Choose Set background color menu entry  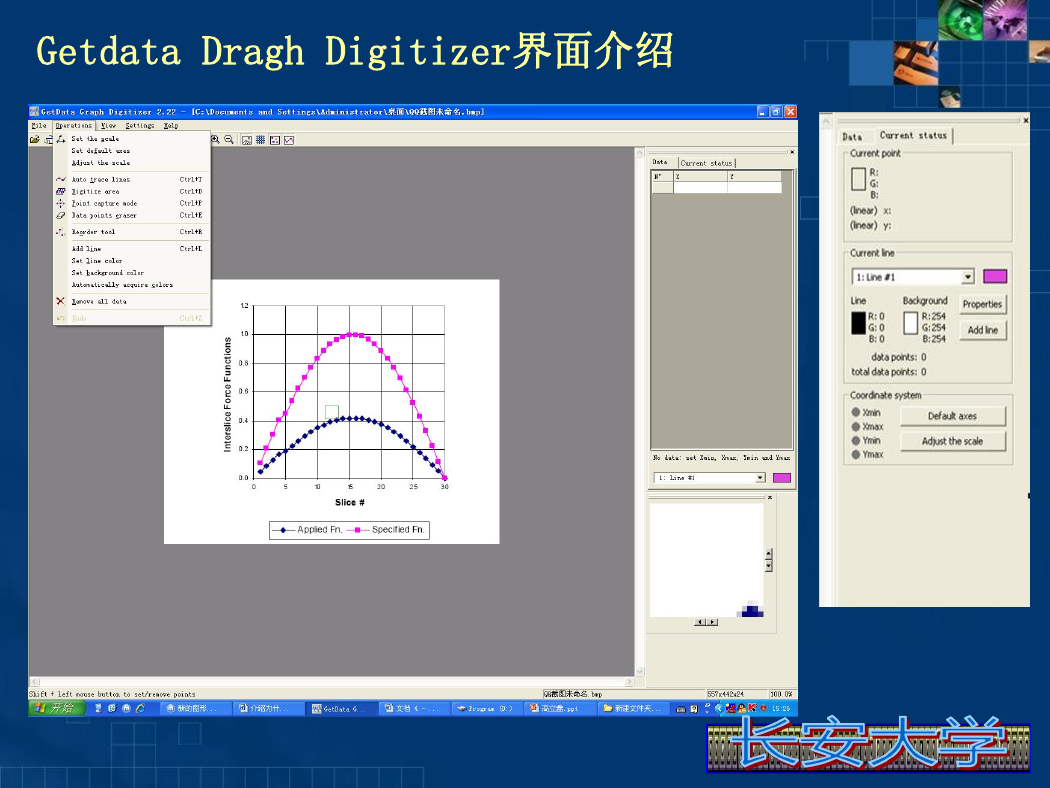click(132, 272)
